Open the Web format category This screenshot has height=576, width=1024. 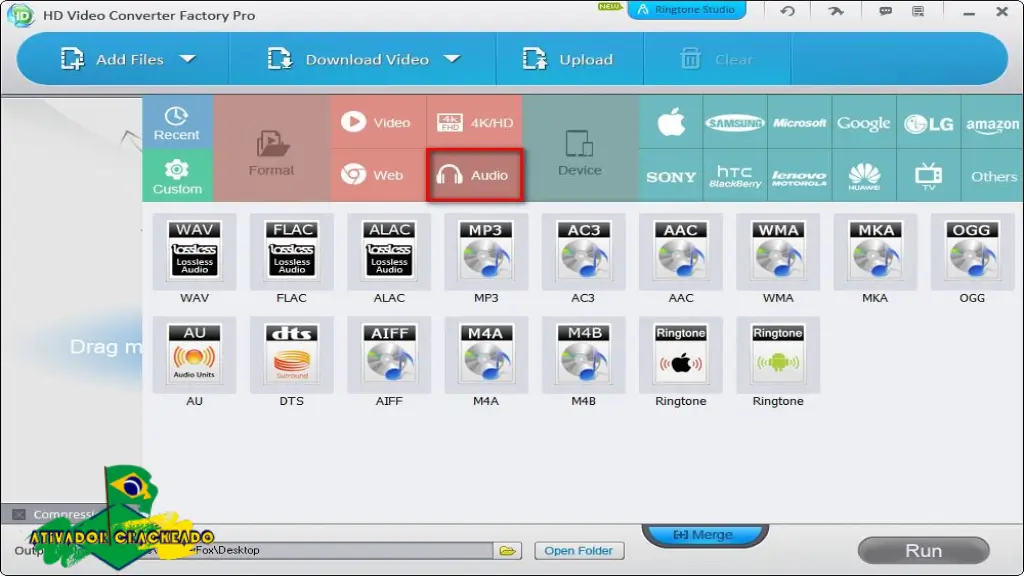click(378, 175)
